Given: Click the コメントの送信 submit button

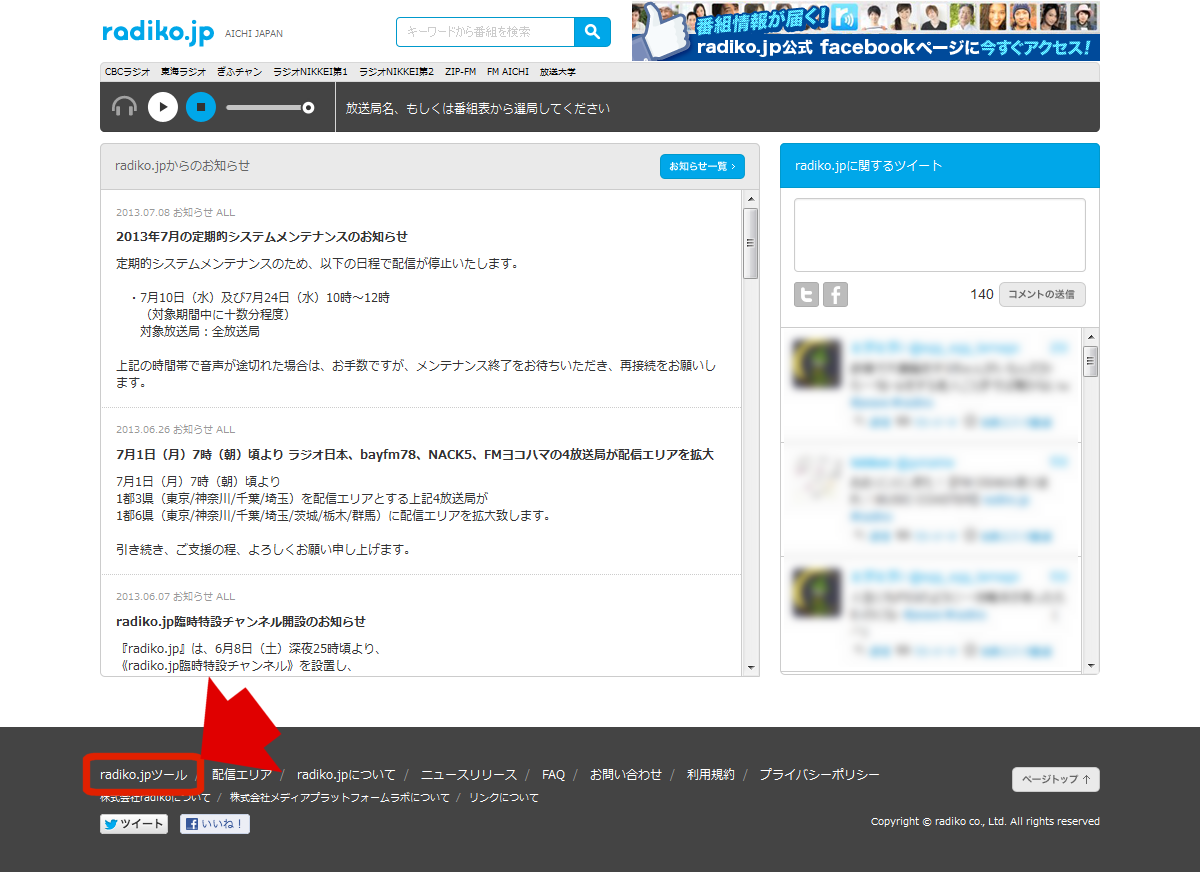Looking at the screenshot, I should click(1042, 294).
